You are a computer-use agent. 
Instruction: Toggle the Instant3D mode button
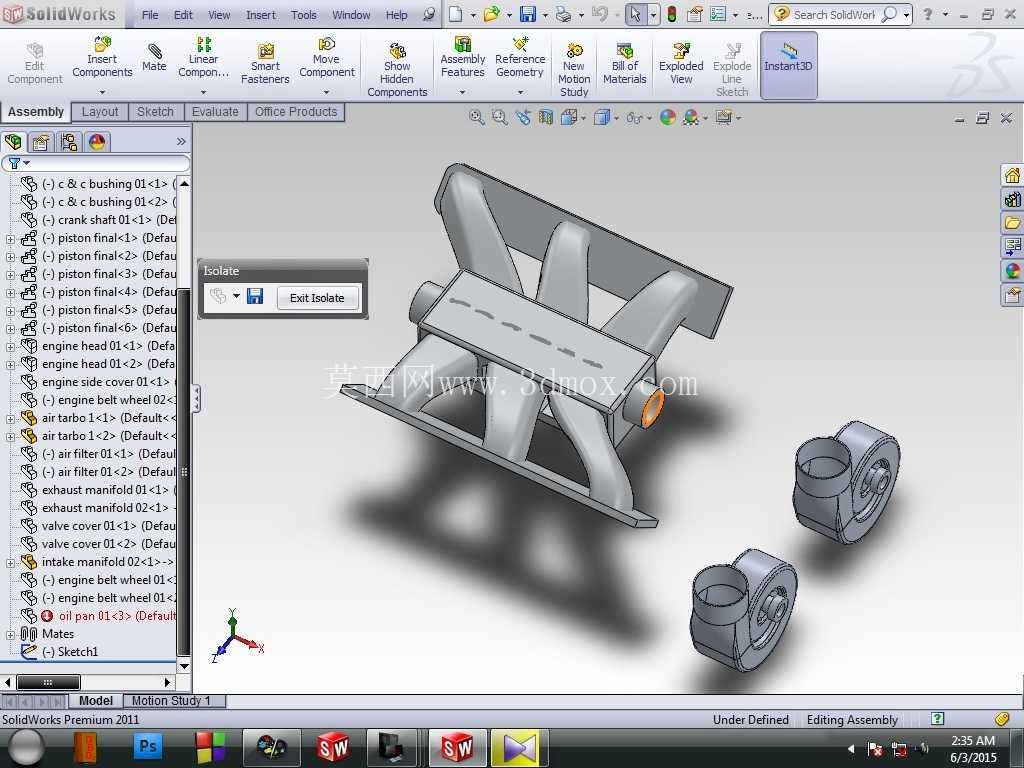tap(788, 65)
